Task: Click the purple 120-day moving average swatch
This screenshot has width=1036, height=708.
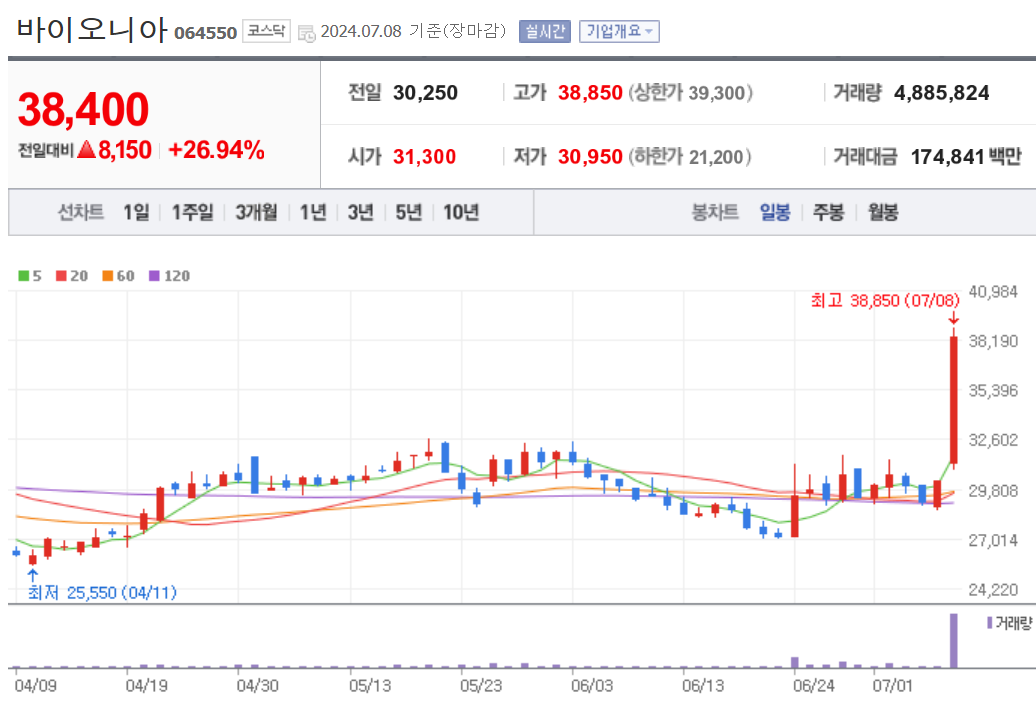Action: (x=155, y=276)
